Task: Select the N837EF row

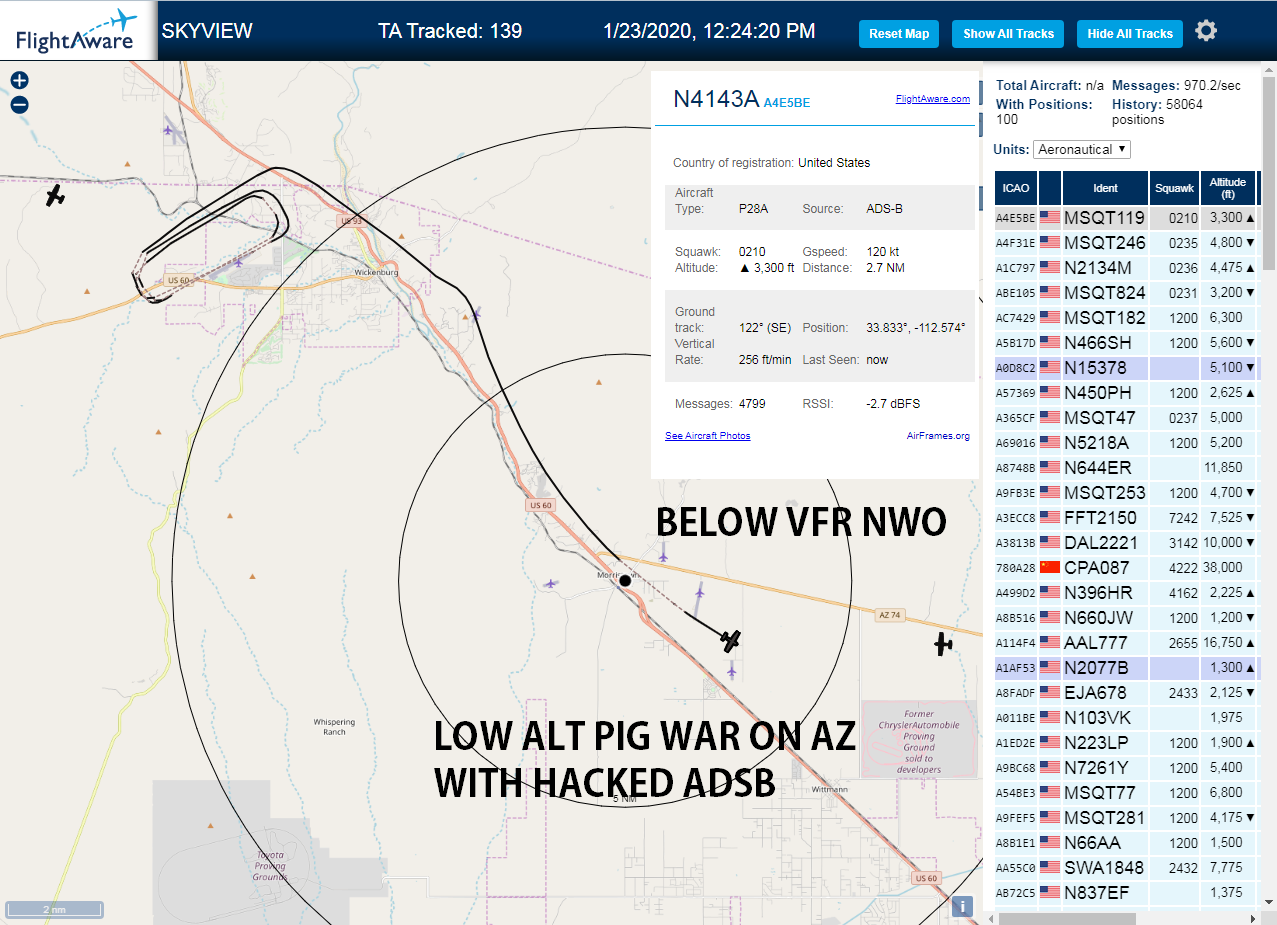Action: point(1126,892)
